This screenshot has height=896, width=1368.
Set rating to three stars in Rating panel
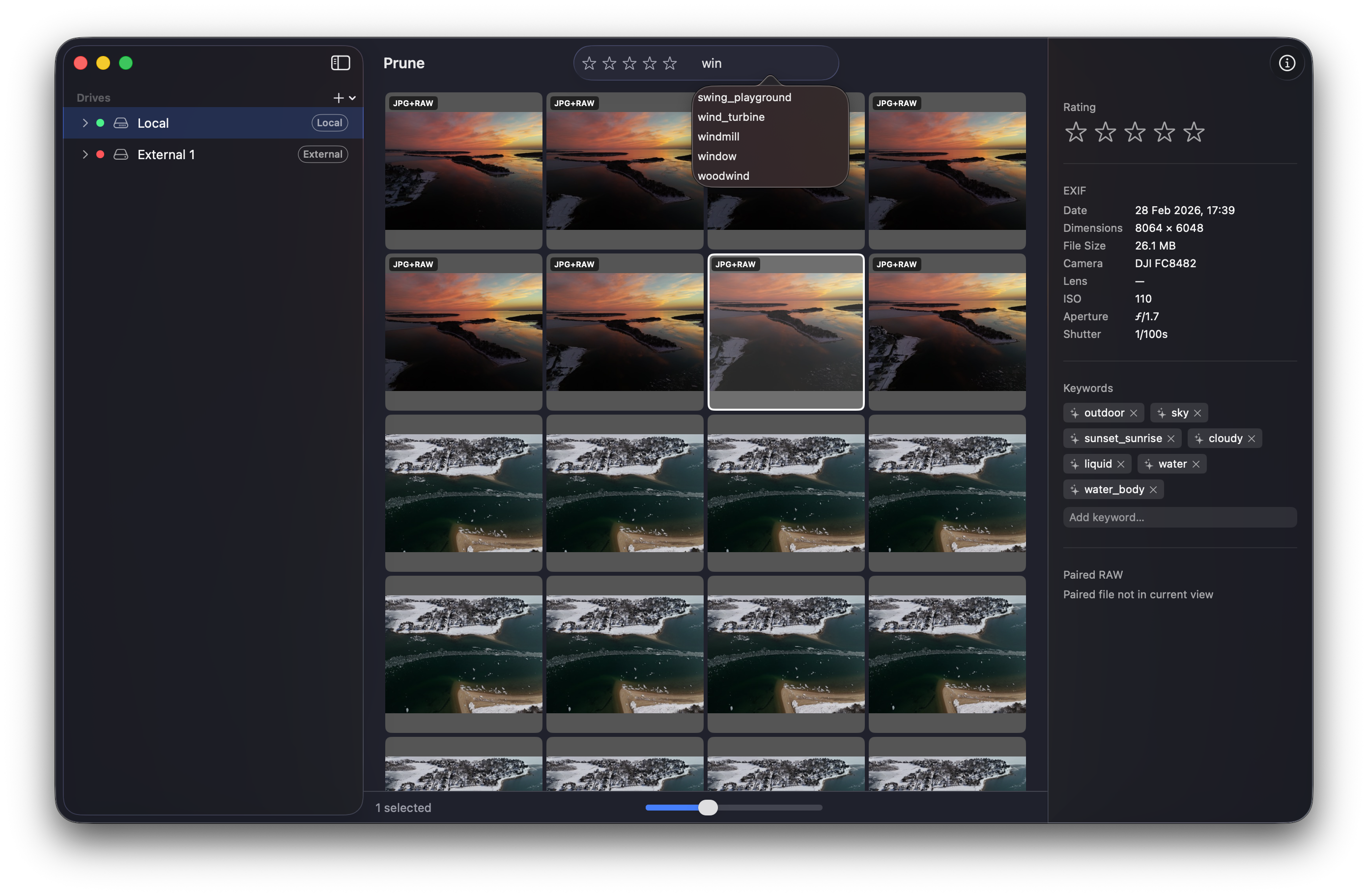pyautogui.click(x=1134, y=132)
